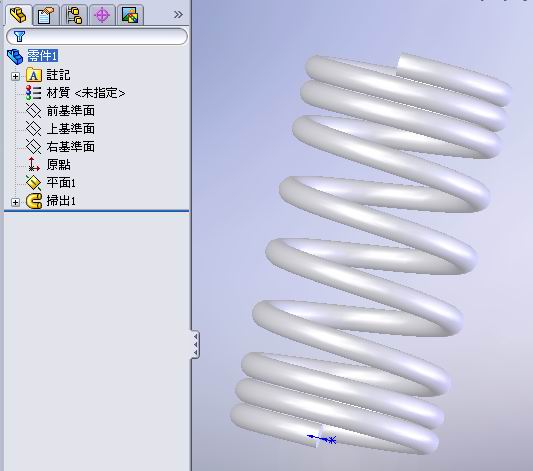Select the 前基準面 front plane
The height and width of the screenshot is (471, 533).
click(x=70, y=111)
